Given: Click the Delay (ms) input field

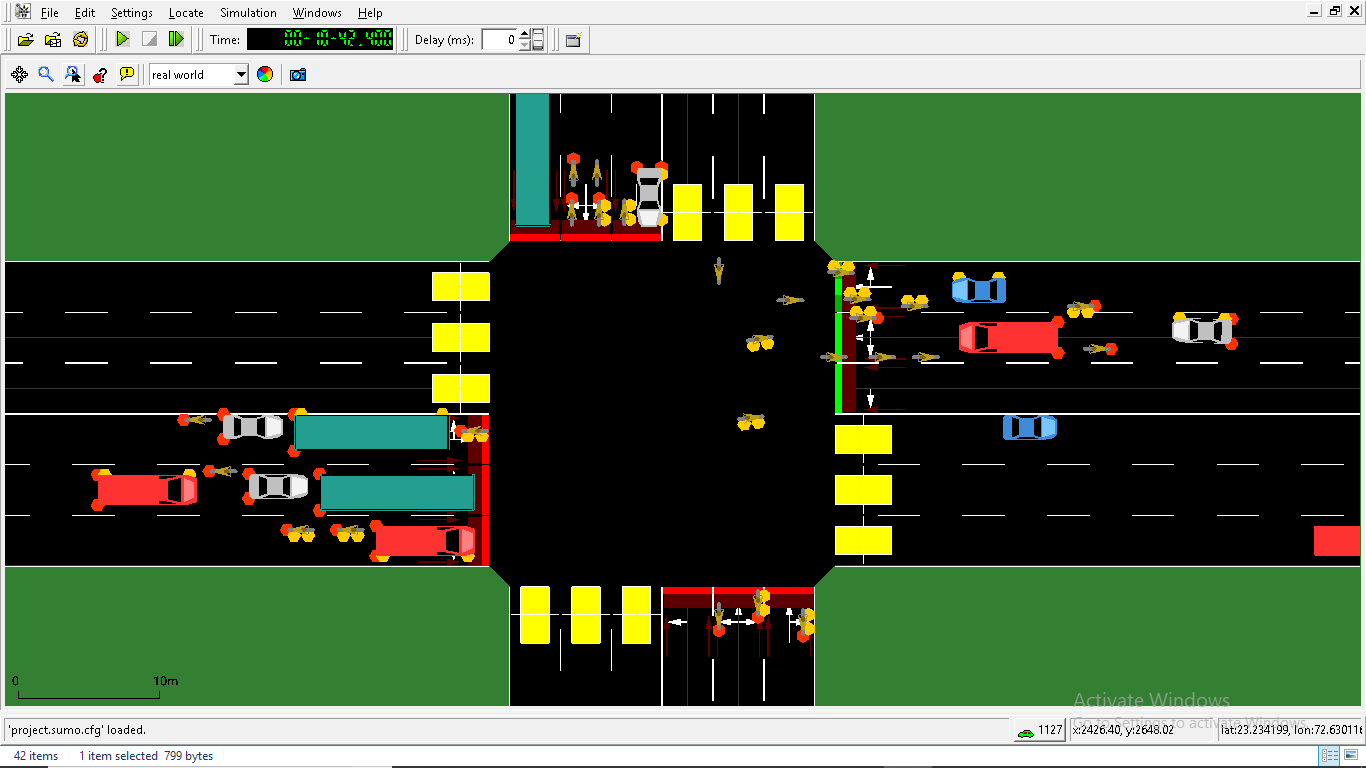Looking at the screenshot, I should coord(500,40).
